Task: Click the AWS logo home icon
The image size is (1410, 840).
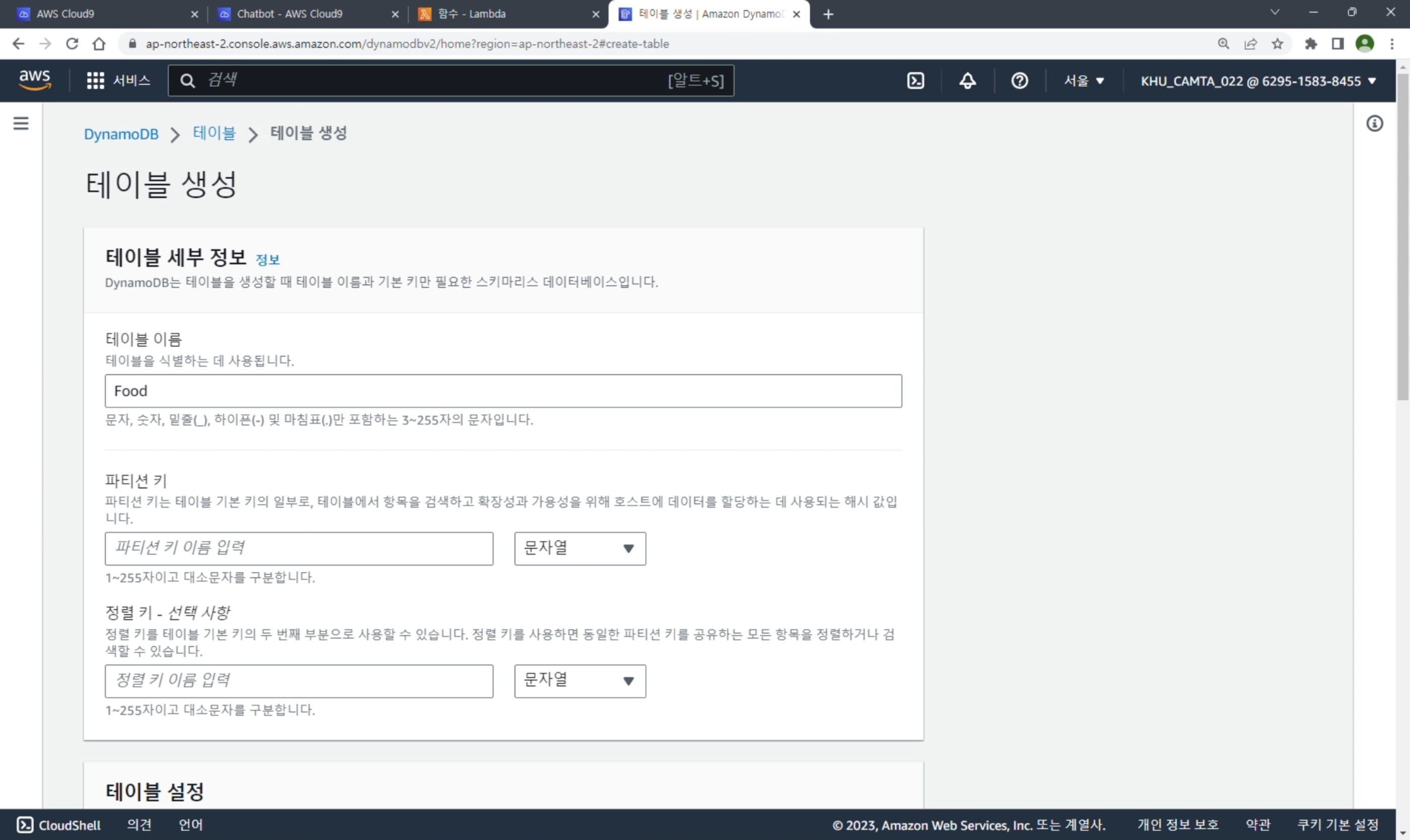Action: coord(35,80)
